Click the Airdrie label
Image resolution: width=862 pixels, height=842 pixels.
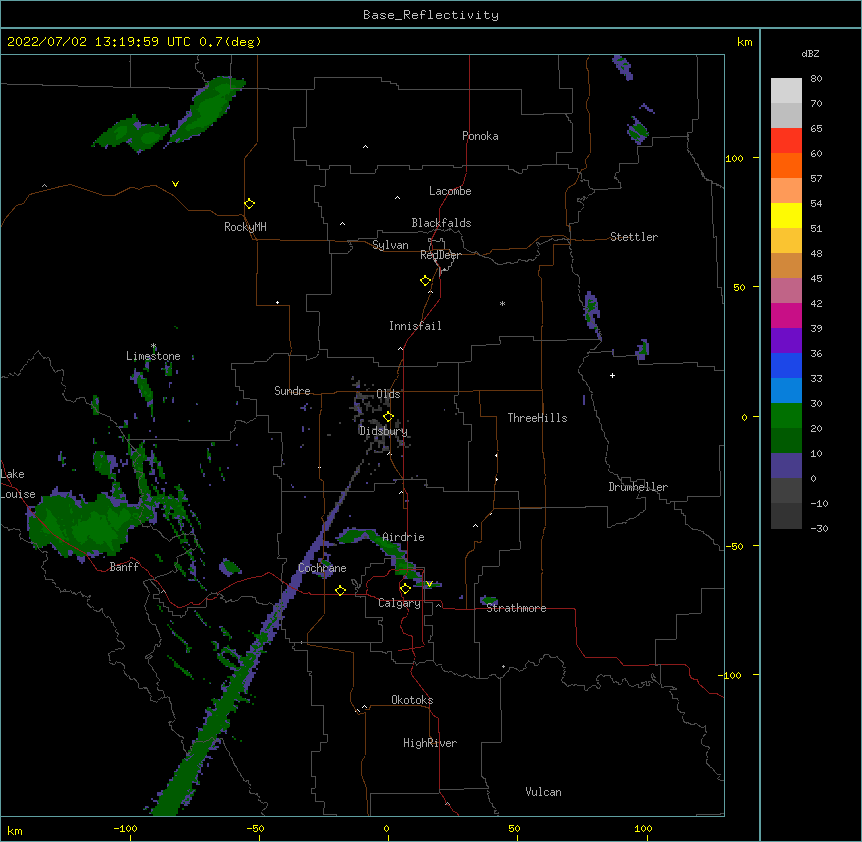(403, 537)
